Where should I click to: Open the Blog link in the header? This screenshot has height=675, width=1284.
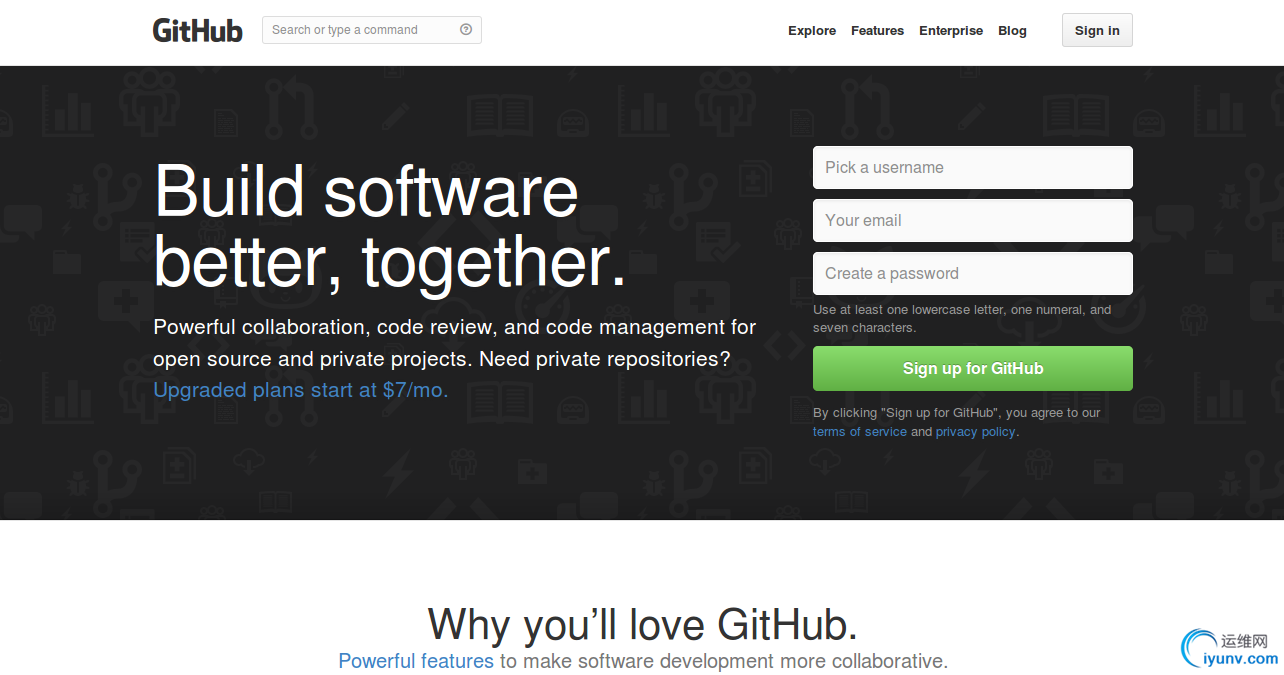point(1012,31)
